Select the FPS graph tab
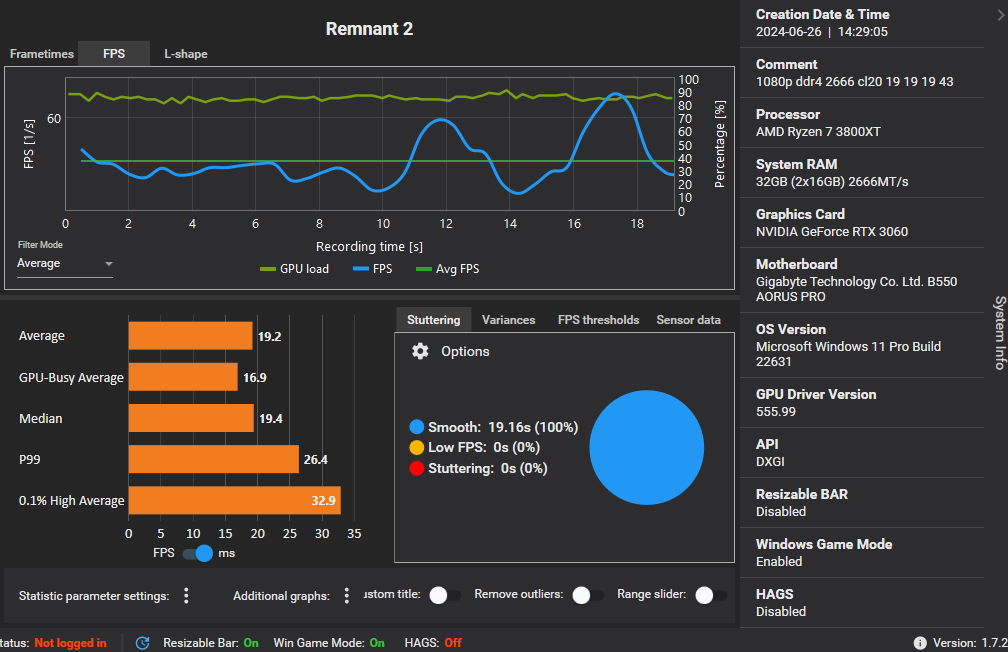 pyautogui.click(x=114, y=54)
